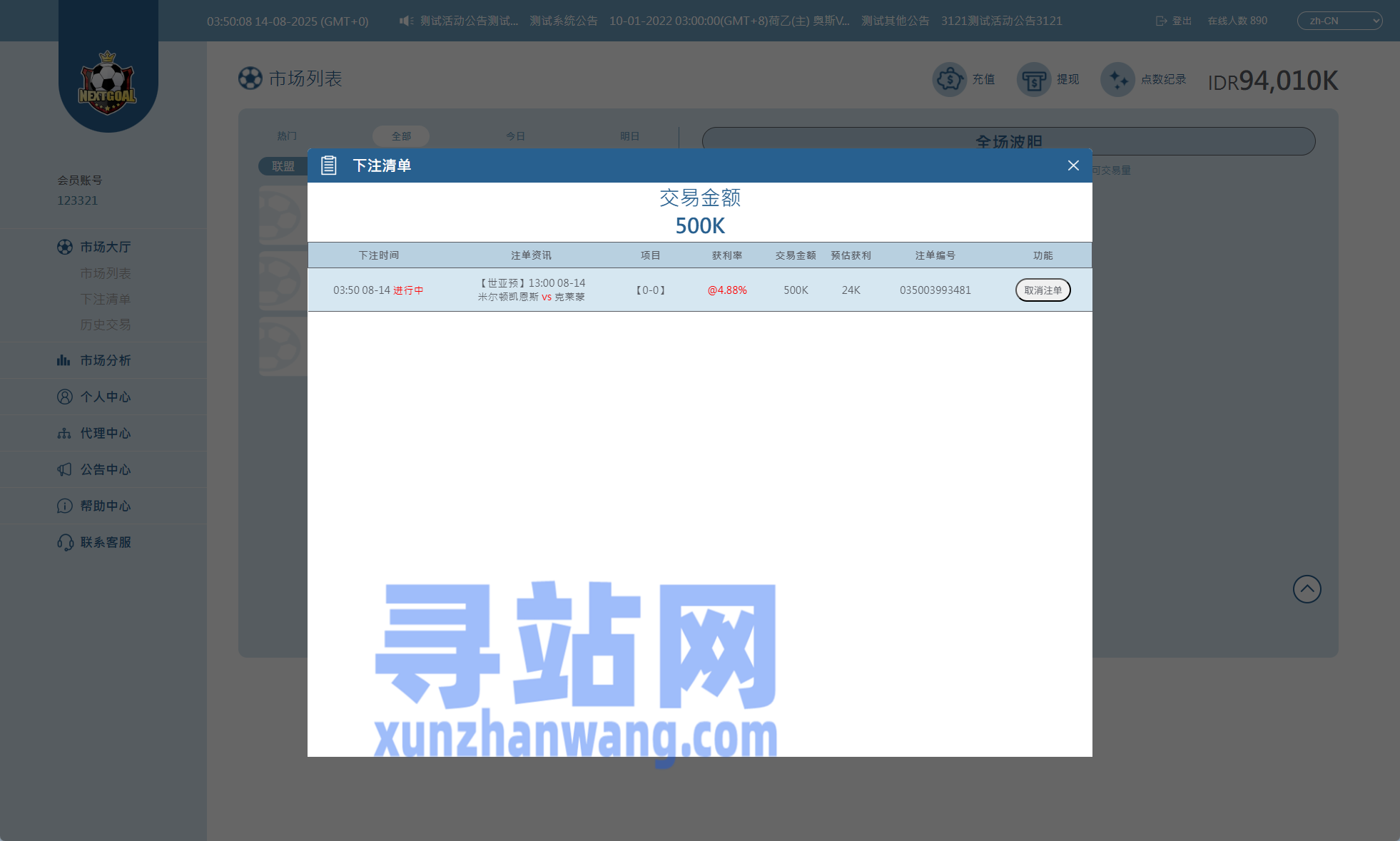Click the 在线人数 890 text
Viewport: 1400px width, 841px height.
pyautogui.click(x=1237, y=21)
